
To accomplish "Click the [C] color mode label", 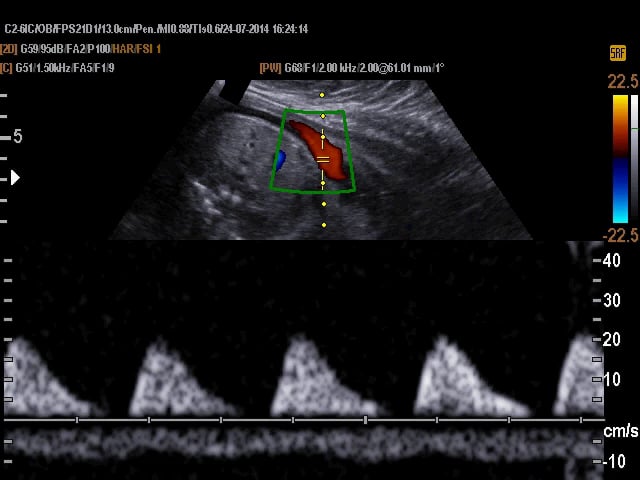I will pyautogui.click(x=6, y=68).
